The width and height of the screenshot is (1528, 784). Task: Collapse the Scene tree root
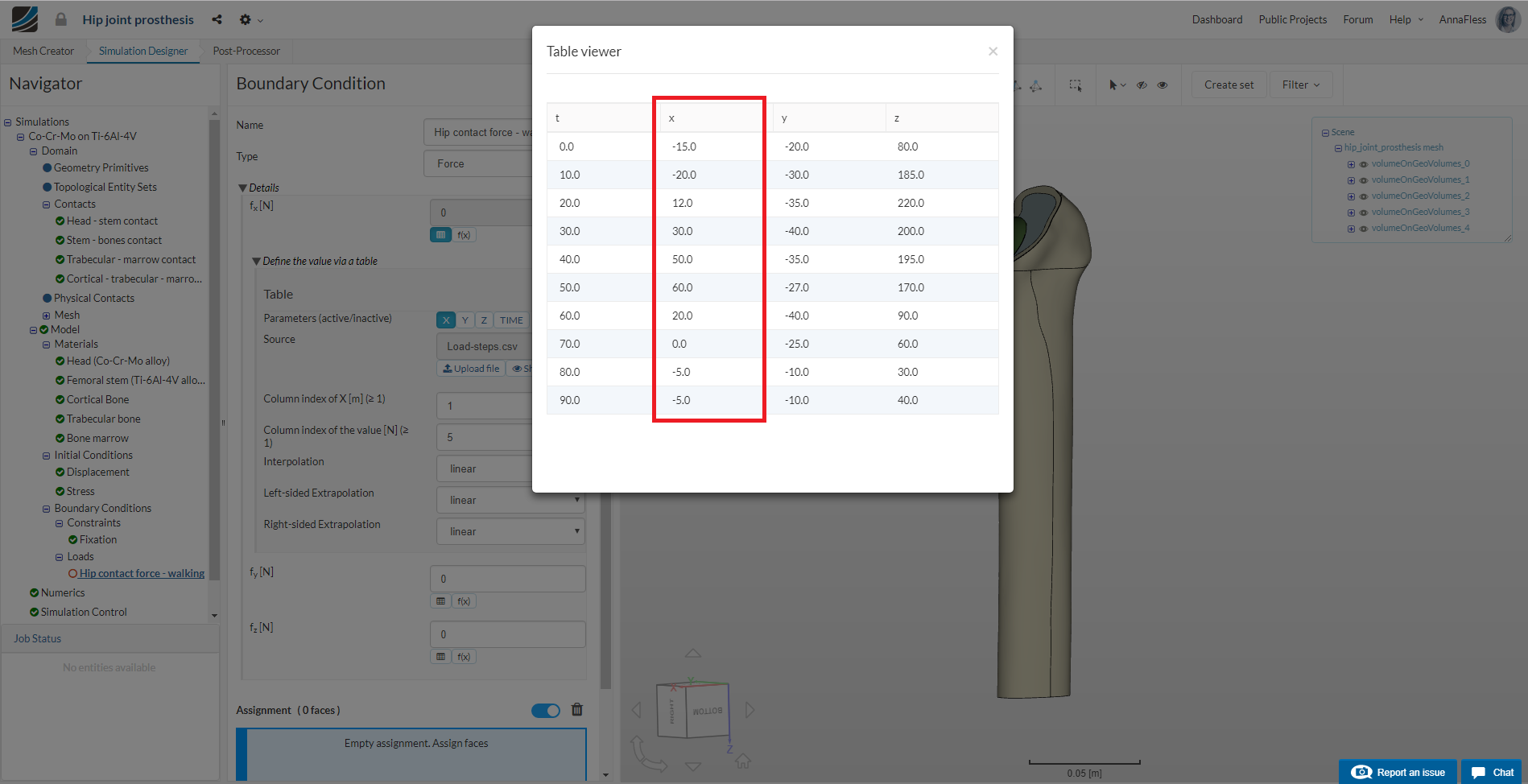[x=1325, y=133]
